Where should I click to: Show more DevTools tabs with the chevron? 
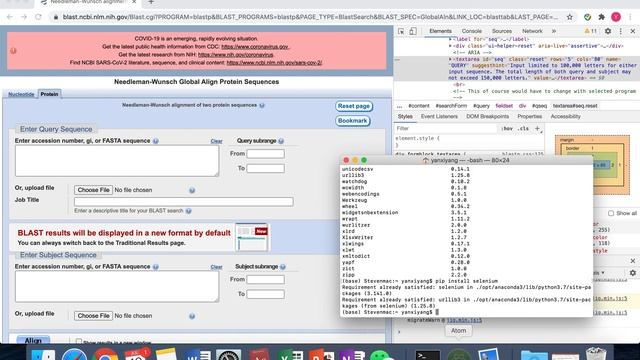click(554, 31)
